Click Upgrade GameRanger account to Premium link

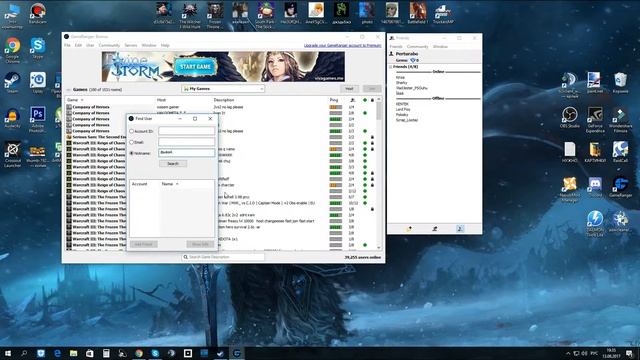[342, 45]
